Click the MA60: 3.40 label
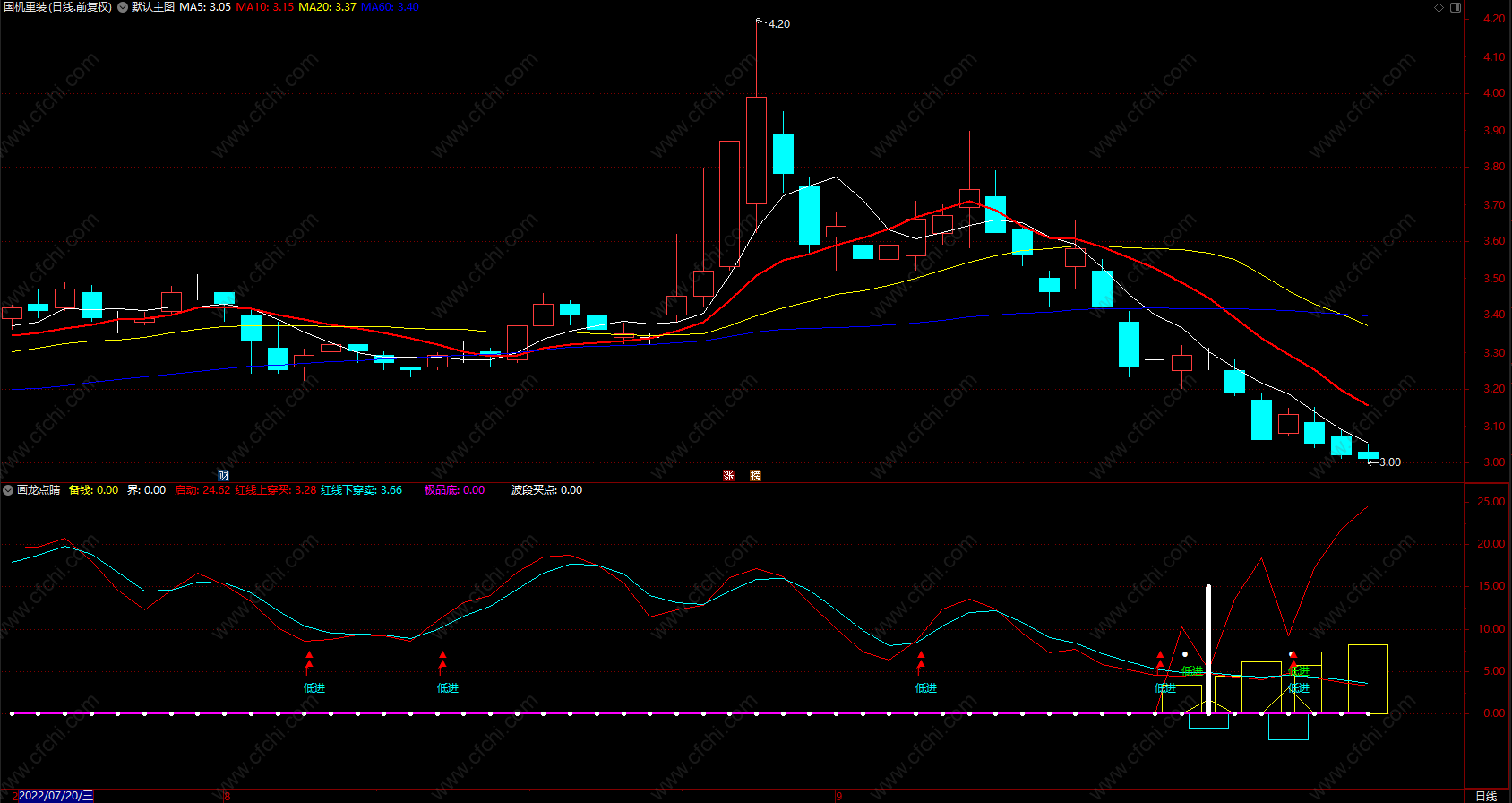The width and height of the screenshot is (1512, 803). coord(390,7)
